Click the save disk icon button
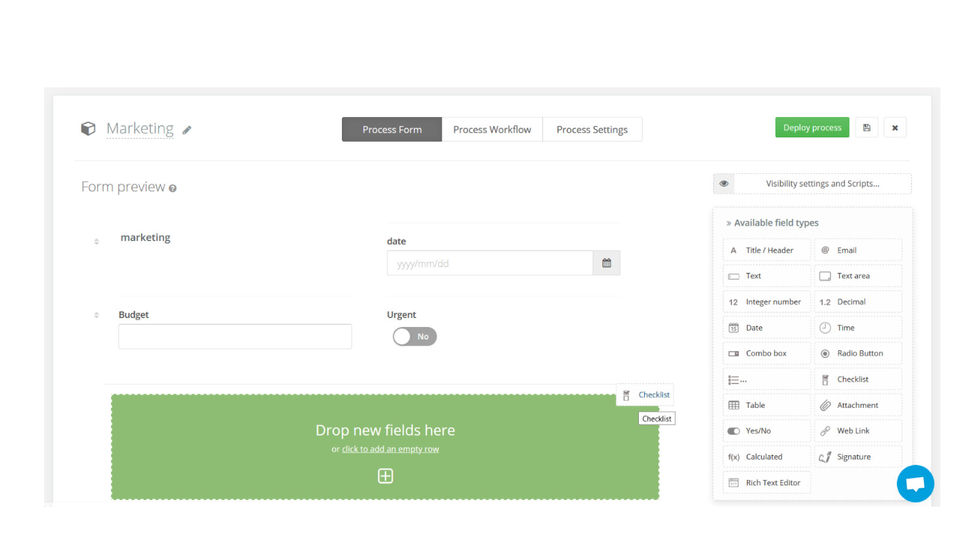This screenshot has height=540, width=960. (866, 127)
